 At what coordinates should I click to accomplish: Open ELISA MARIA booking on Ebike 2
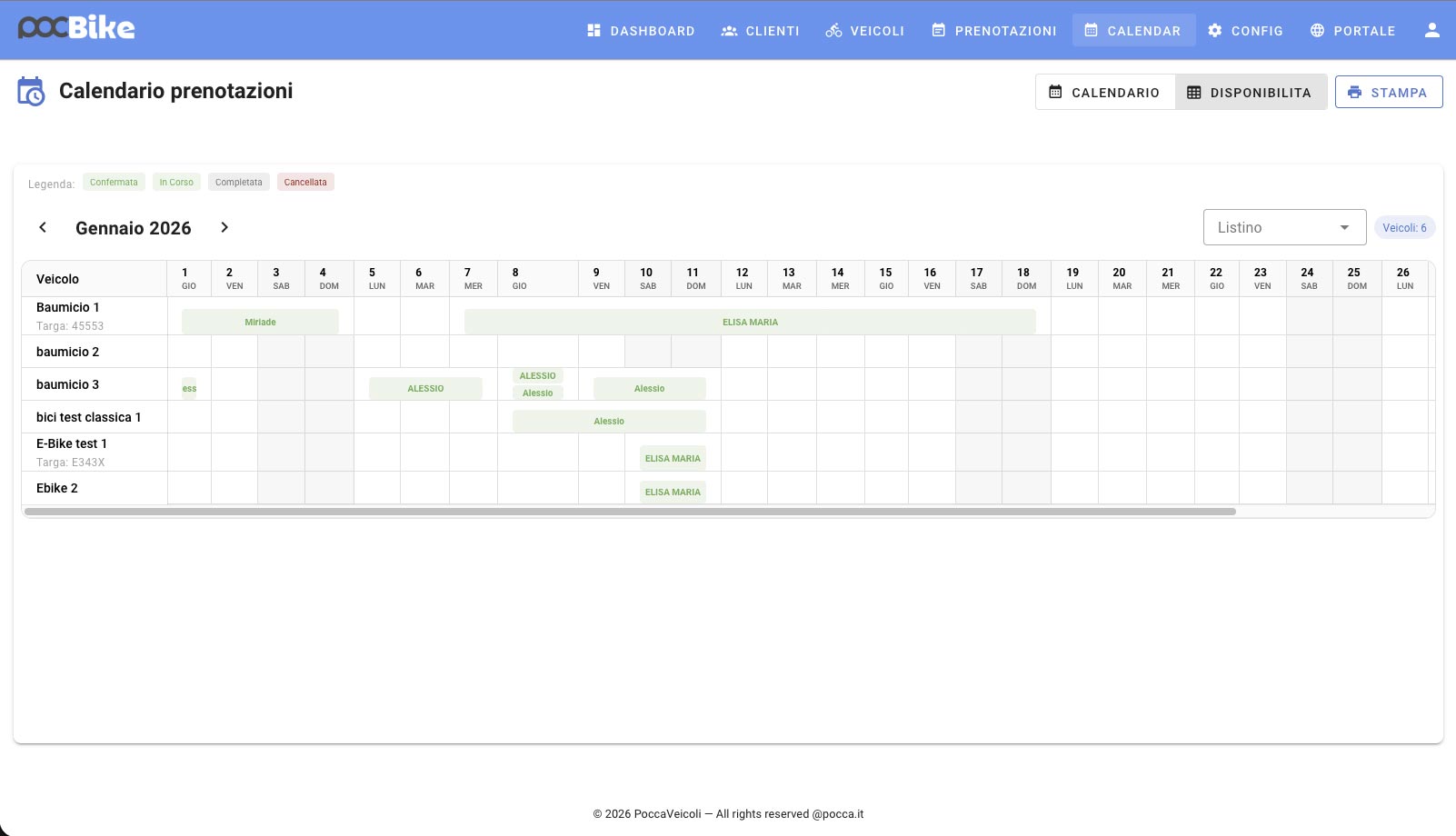(673, 492)
